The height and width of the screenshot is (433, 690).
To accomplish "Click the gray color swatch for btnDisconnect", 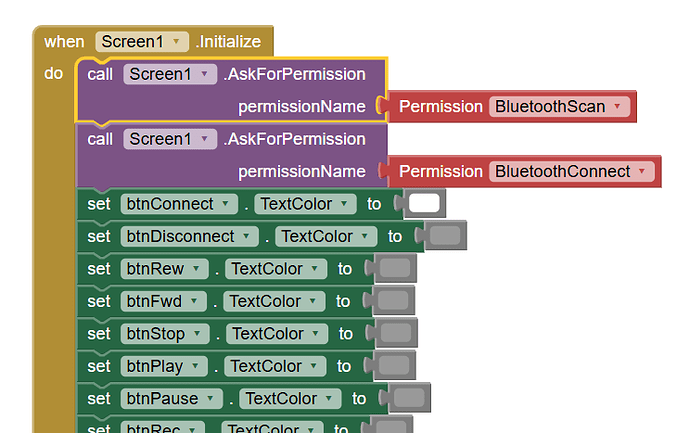I will coord(445,236).
